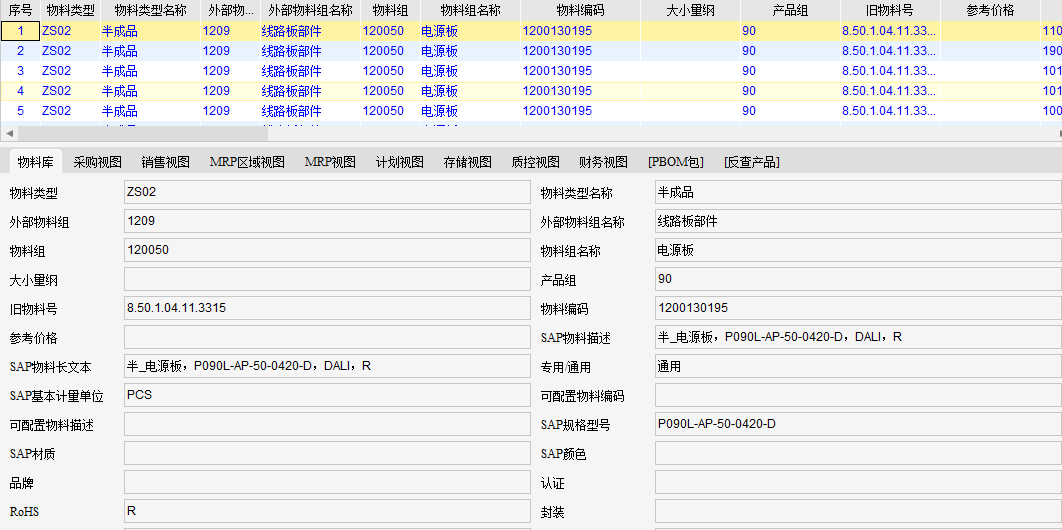Click the 外部物料组名称 column header
1062x530 pixels.
click(310, 10)
